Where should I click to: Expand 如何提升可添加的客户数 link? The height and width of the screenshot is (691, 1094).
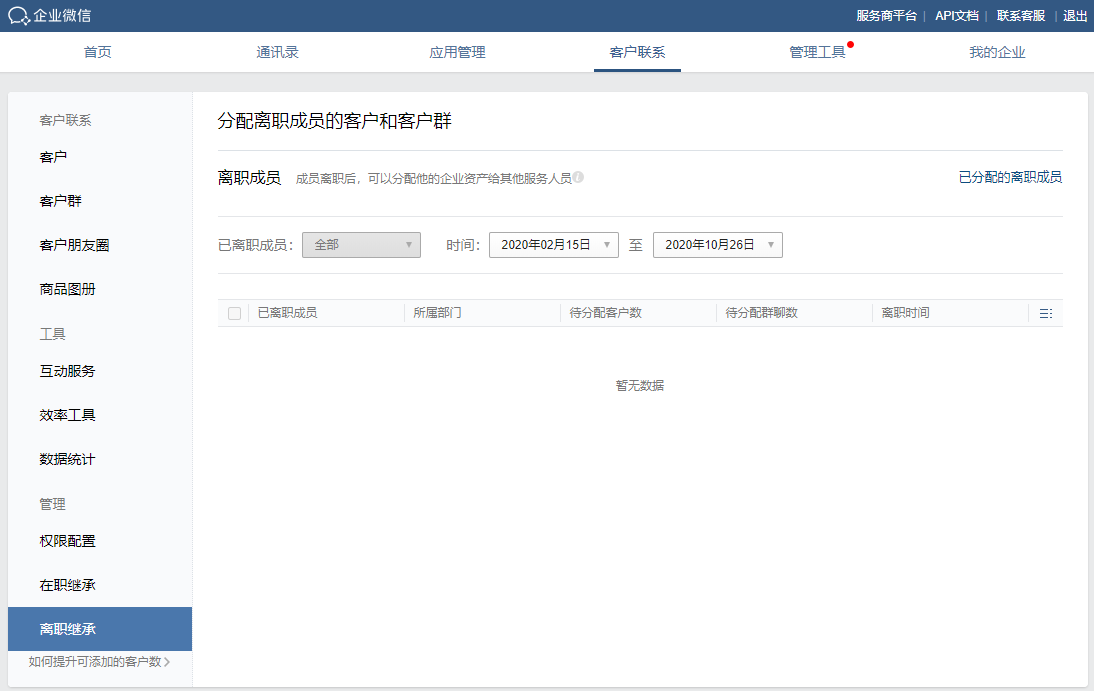click(x=99, y=661)
